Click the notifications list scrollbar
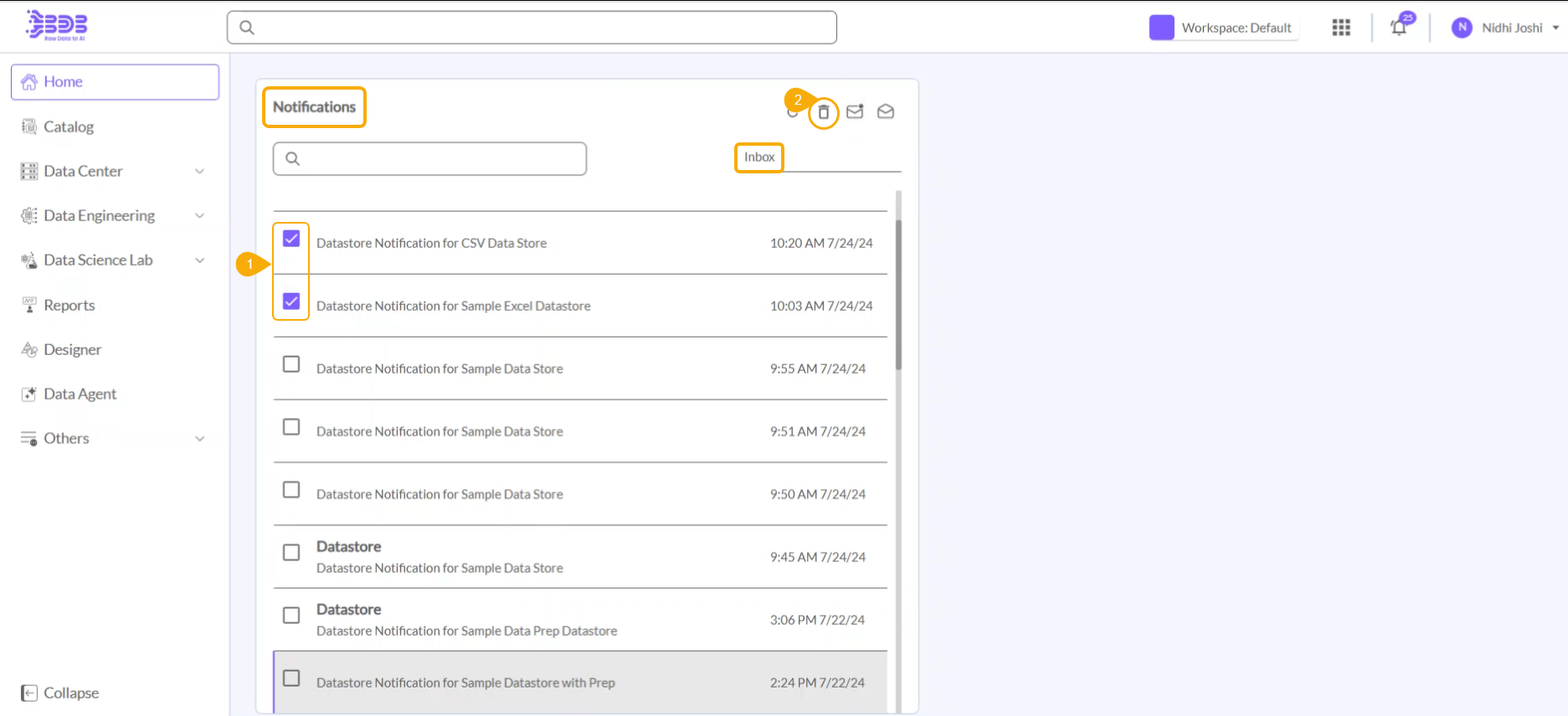The height and width of the screenshot is (716, 1568). pyautogui.click(x=899, y=293)
